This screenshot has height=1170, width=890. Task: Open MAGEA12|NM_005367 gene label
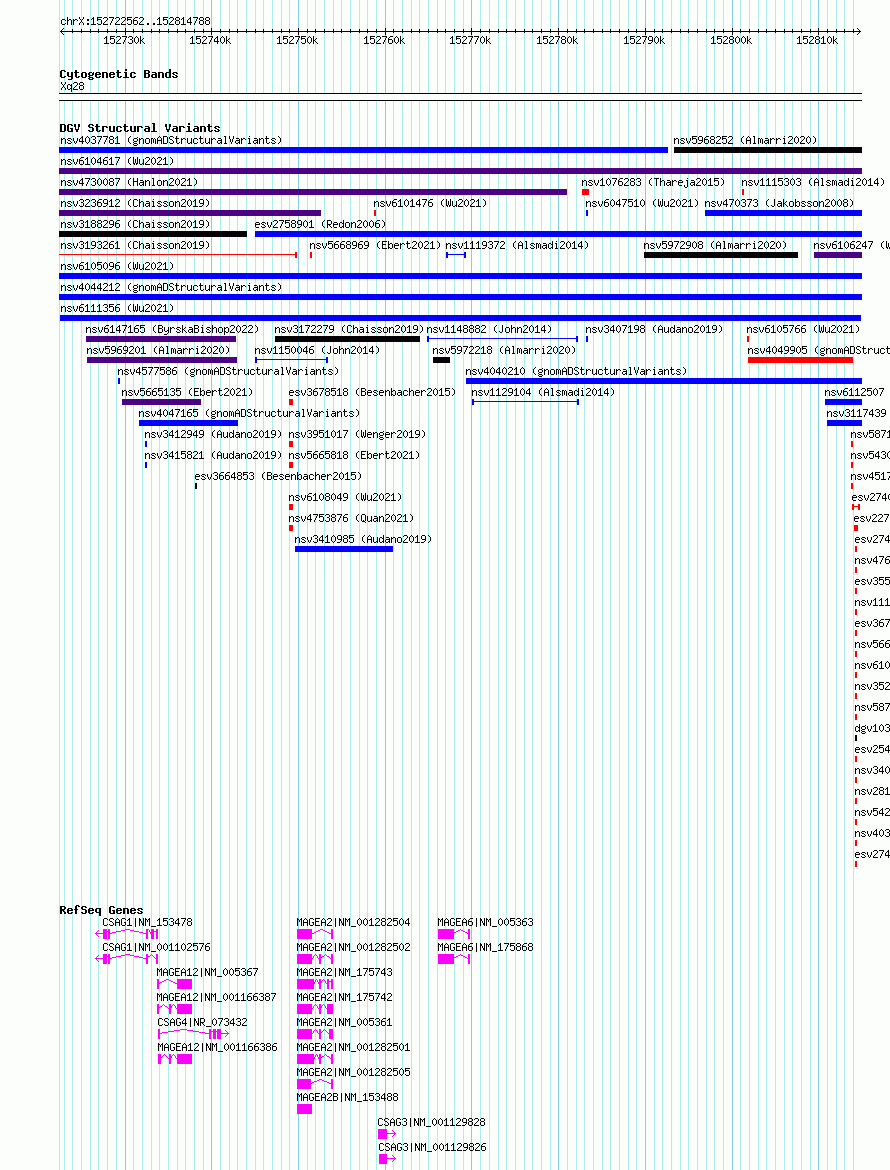[x=207, y=972]
